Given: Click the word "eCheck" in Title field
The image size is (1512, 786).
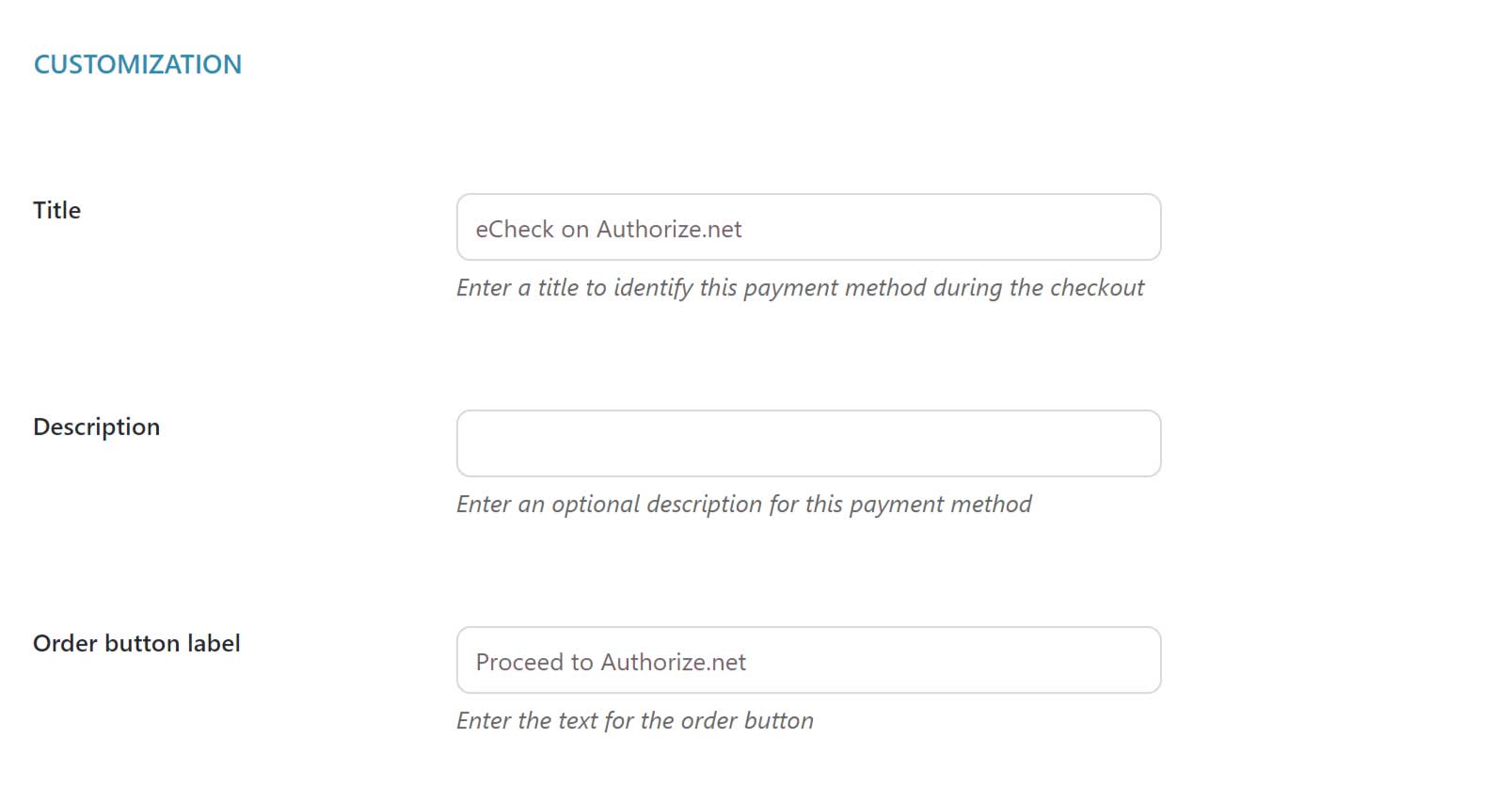Looking at the screenshot, I should coord(514,229).
